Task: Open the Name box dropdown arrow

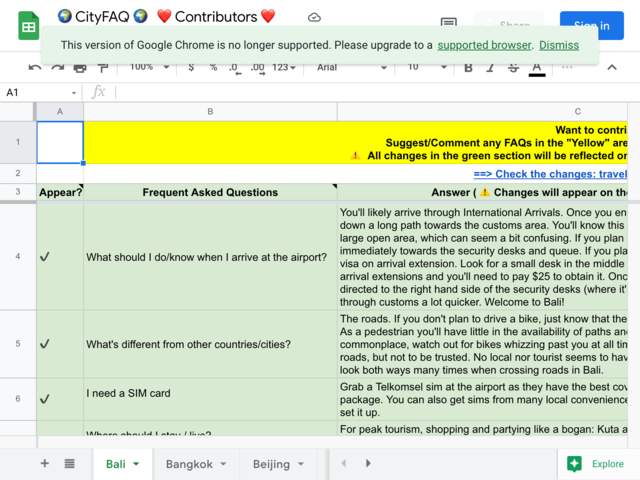Action: coord(74,93)
